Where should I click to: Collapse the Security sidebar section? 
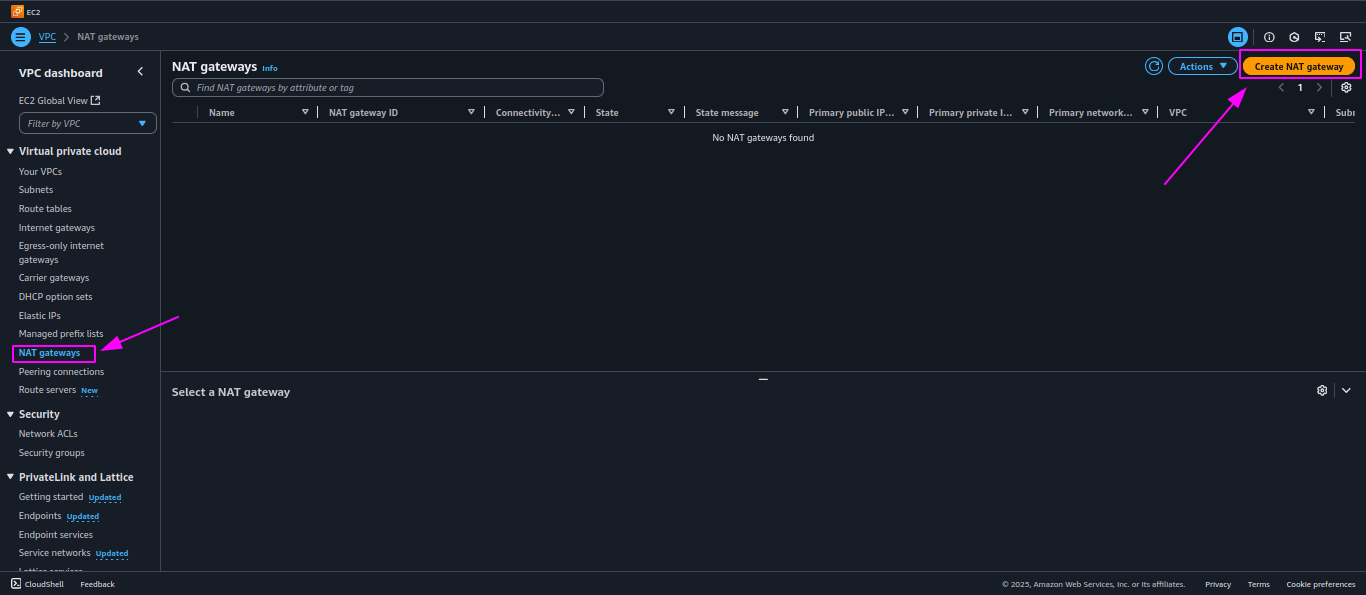(10, 414)
